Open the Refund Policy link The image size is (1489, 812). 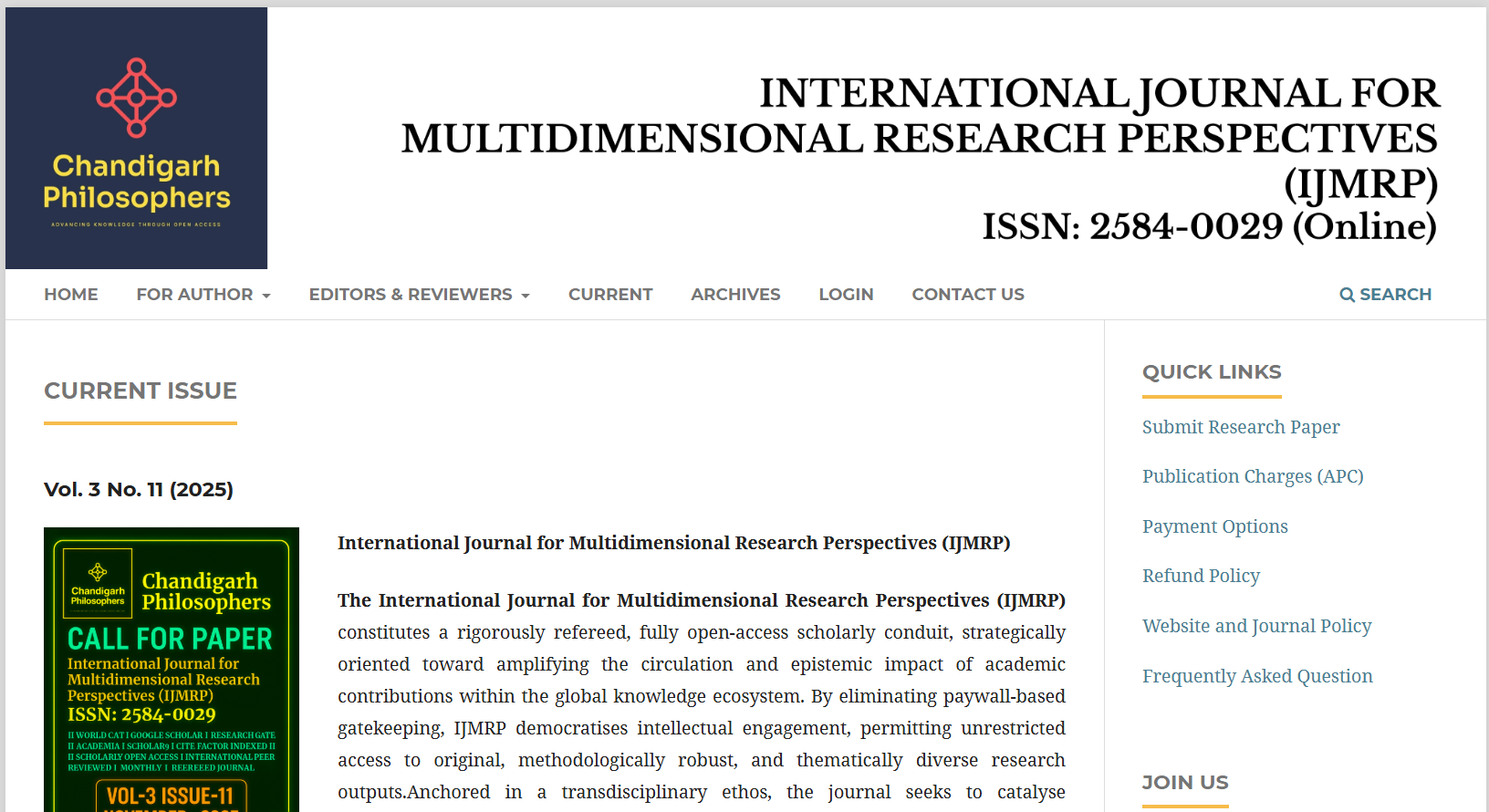click(x=1201, y=576)
